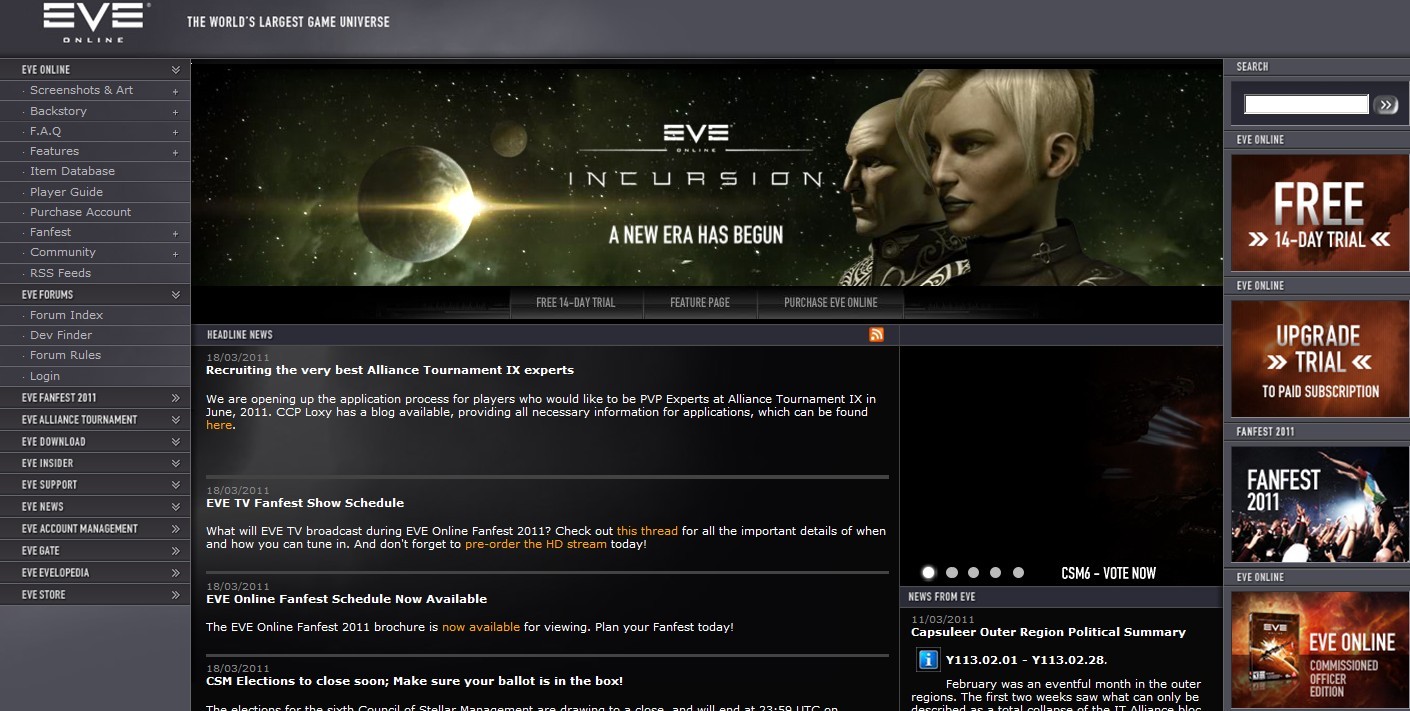Image resolution: width=1410 pixels, height=711 pixels.
Task: Open the Feature Page tab
Action: (x=699, y=303)
